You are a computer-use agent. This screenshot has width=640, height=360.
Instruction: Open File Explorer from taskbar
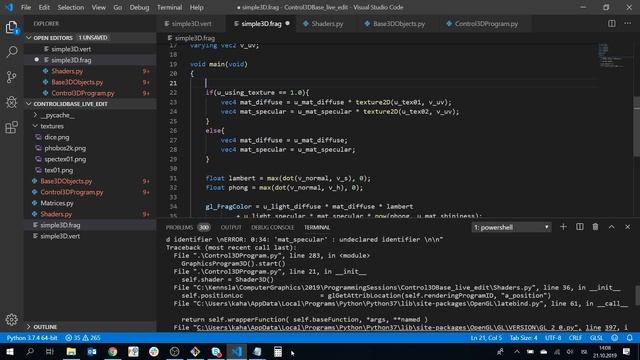[x=71, y=352]
